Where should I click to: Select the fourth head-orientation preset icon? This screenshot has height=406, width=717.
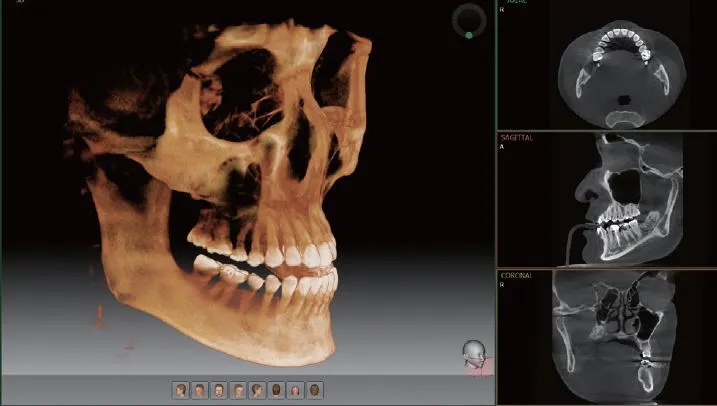pos(238,390)
